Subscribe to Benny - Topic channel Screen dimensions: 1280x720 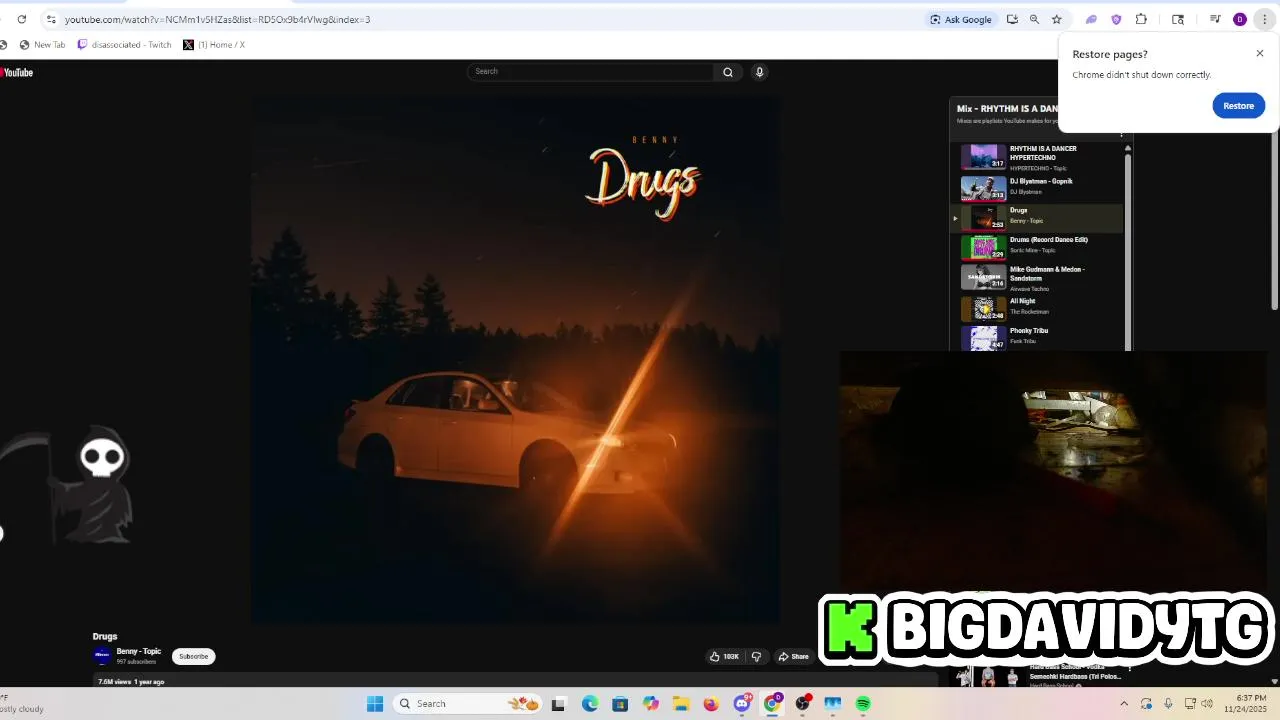(194, 657)
